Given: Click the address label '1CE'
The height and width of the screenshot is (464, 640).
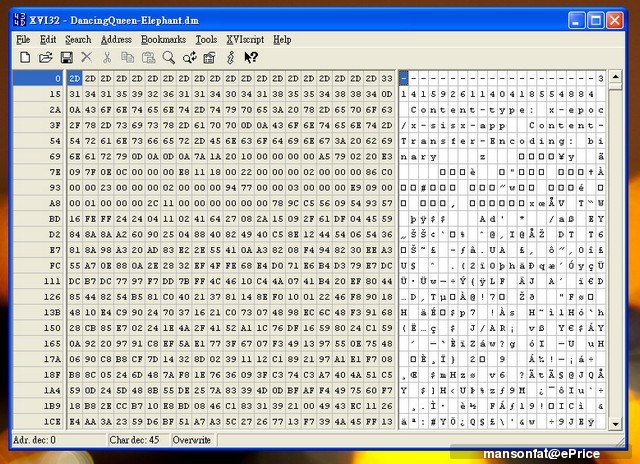Looking at the screenshot, I should click(52, 422).
